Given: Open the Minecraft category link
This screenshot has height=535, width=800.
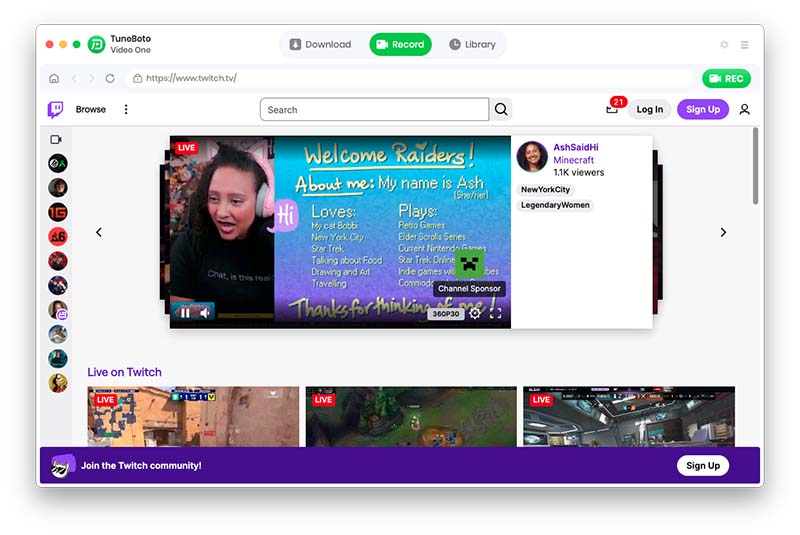Looking at the screenshot, I should pos(573,160).
